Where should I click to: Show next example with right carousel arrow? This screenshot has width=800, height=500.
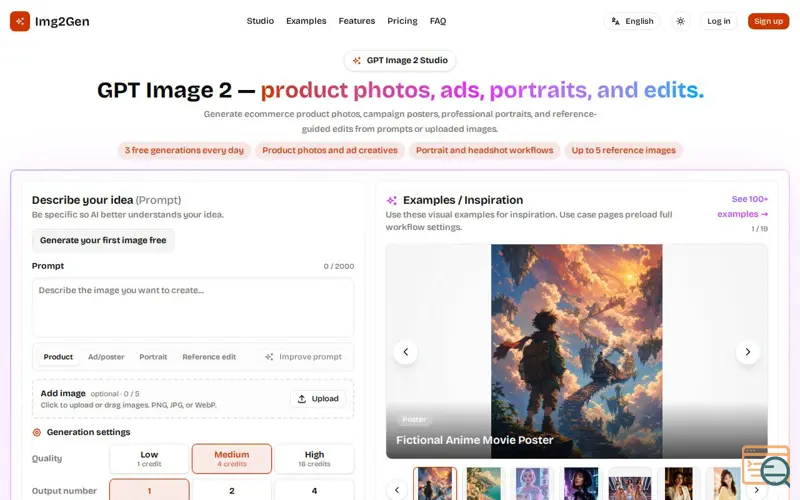point(747,352)
